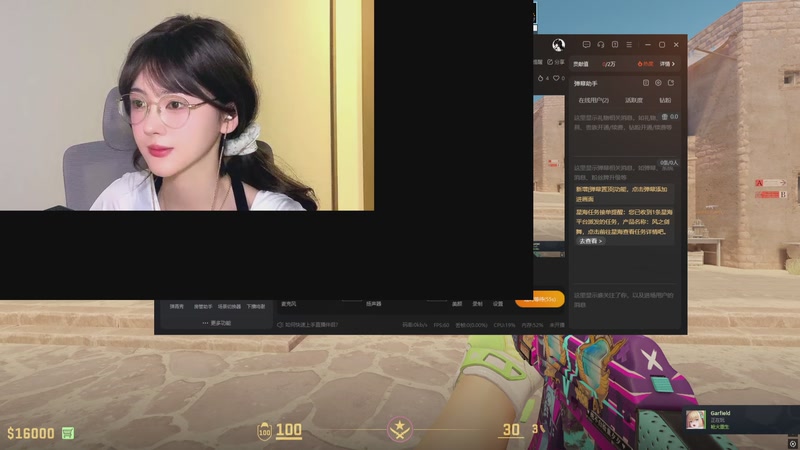
Task: Switch to 钻粉 tab
Action: [x=665, y=101]
